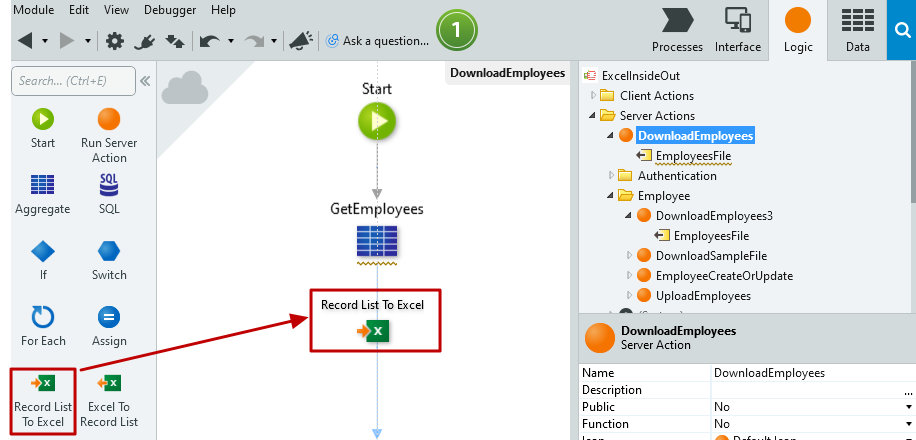Select DownloadEmployees3 action

coord(714,216)
